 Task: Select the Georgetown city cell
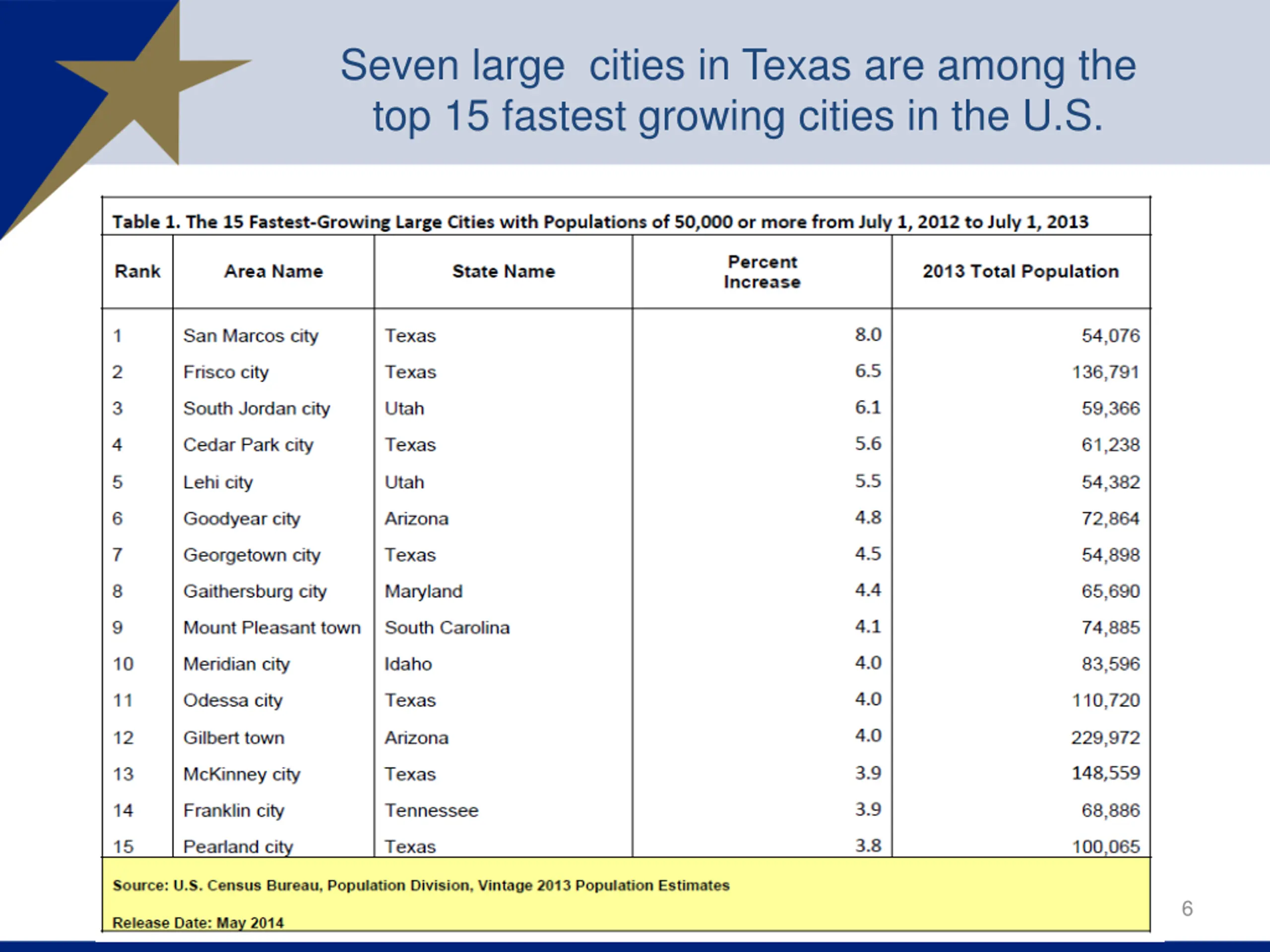tap(252, 555)
